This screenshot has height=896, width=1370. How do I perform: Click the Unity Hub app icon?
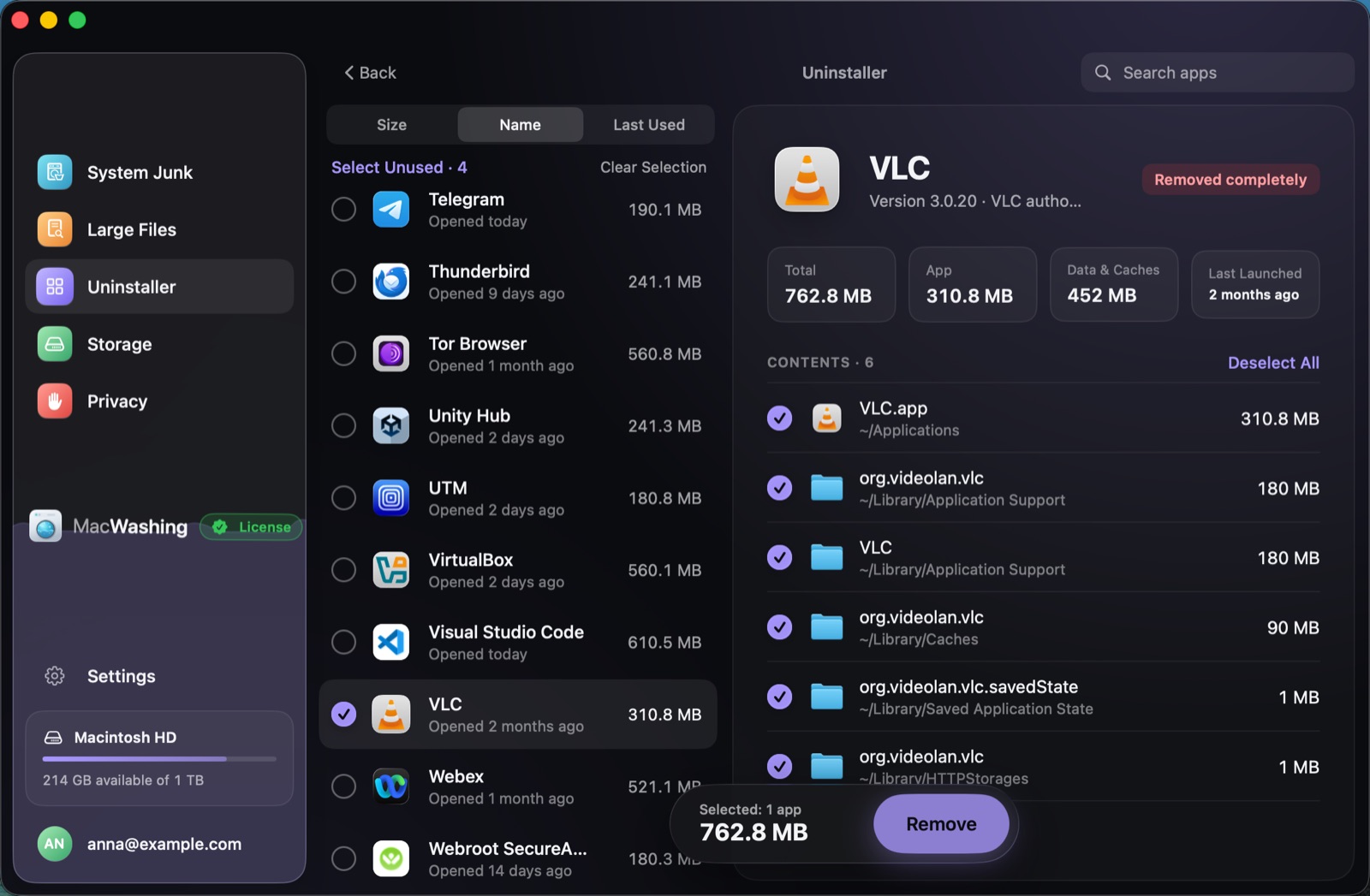[x=391, y=425]
